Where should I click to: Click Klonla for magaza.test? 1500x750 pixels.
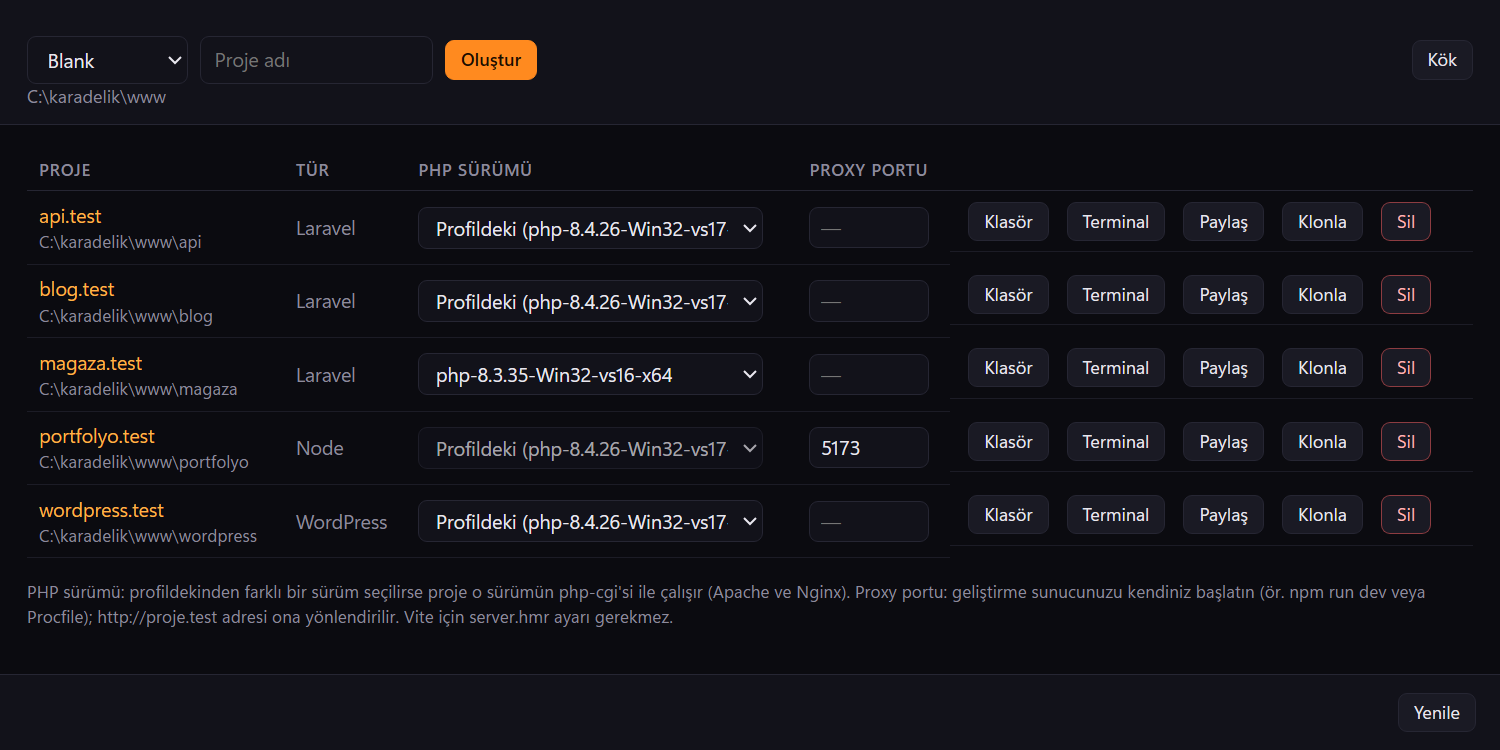pyautogui.click(x=1322, y=368)
